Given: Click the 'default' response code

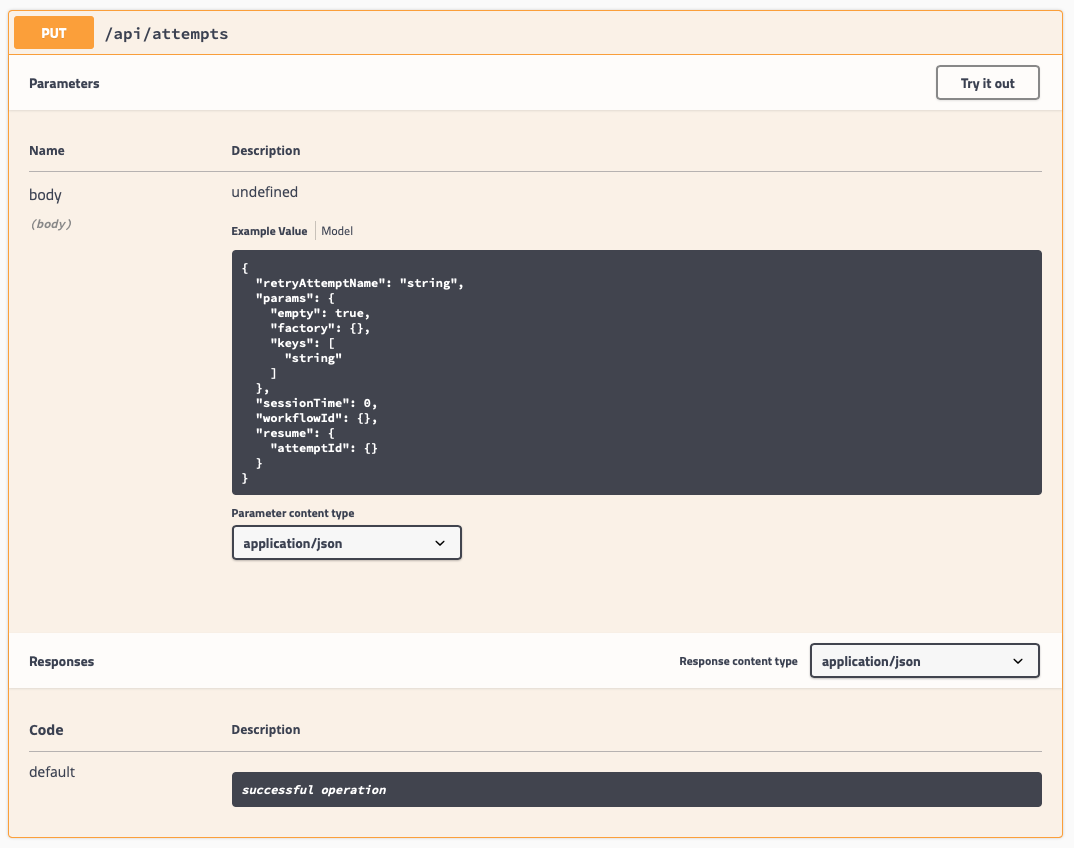Looking at the screenshot, I should point(52,772).
